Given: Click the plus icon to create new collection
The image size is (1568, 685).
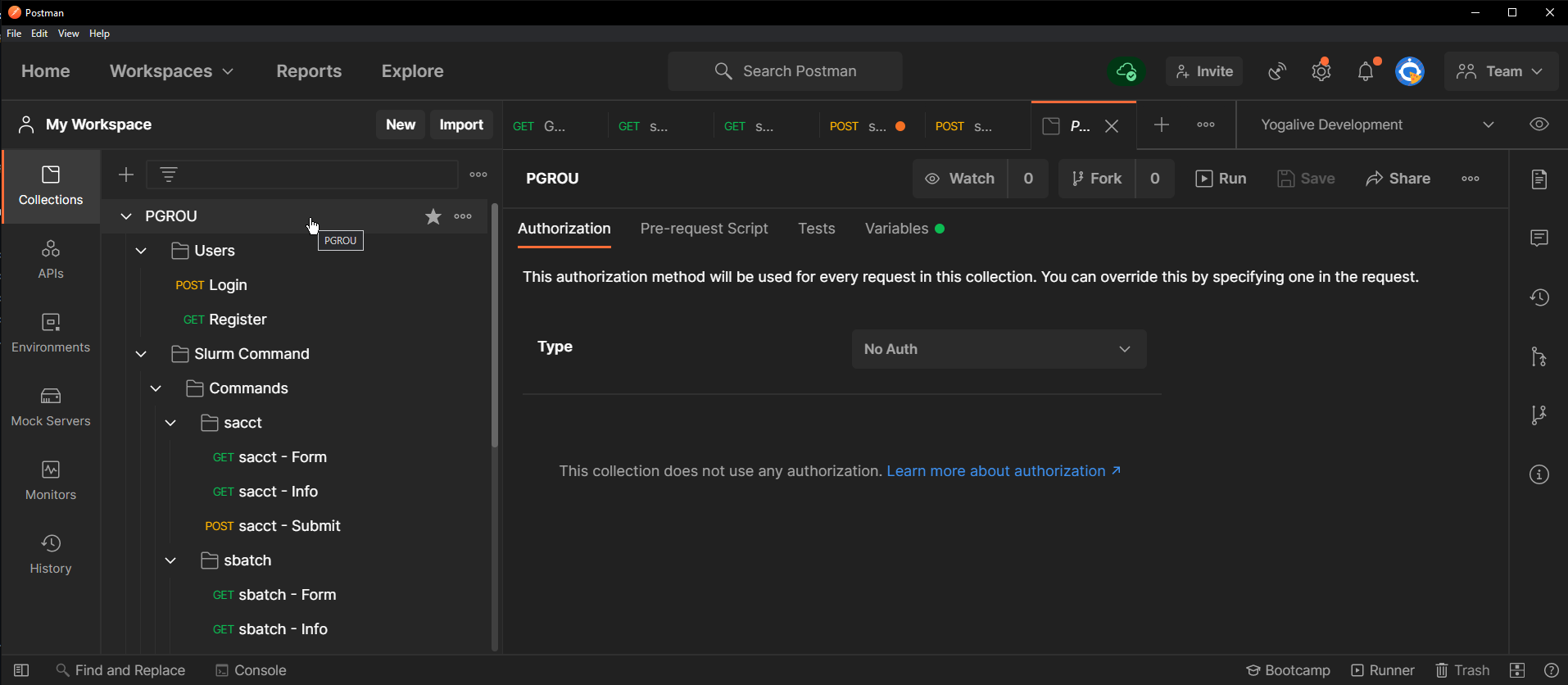Looking at the screenshot, I should 125,175.
